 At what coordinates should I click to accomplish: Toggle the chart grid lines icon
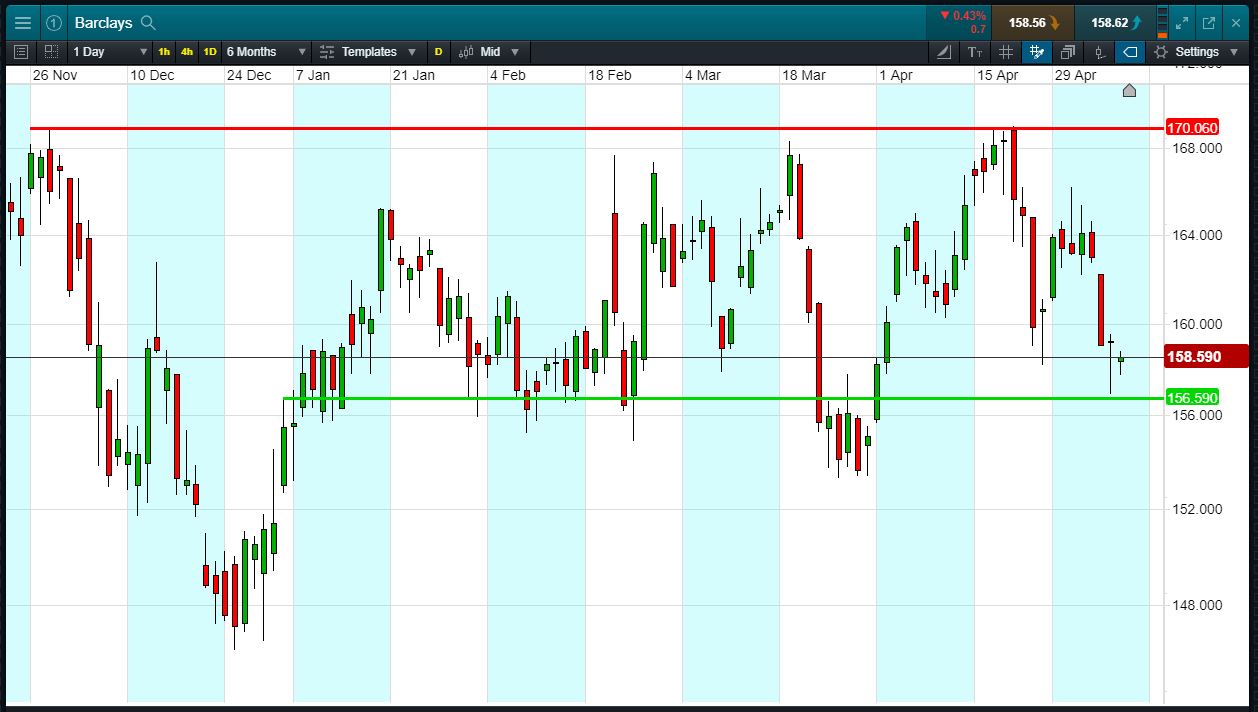[x=1006, y=52]
